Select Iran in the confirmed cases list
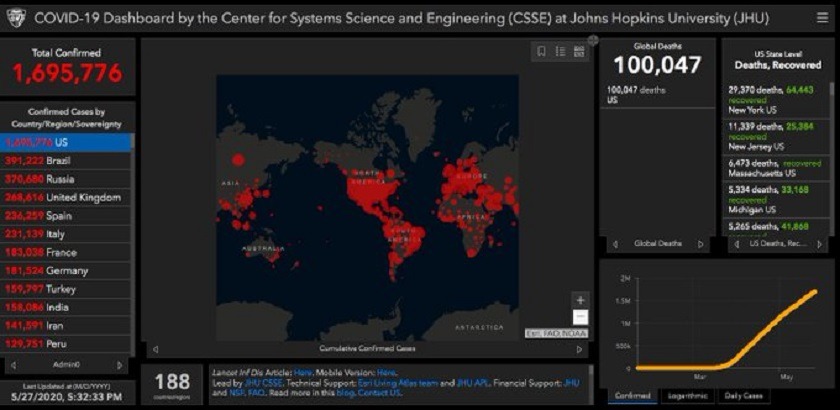Screen dimensions: 840x410 pos(66,325)
